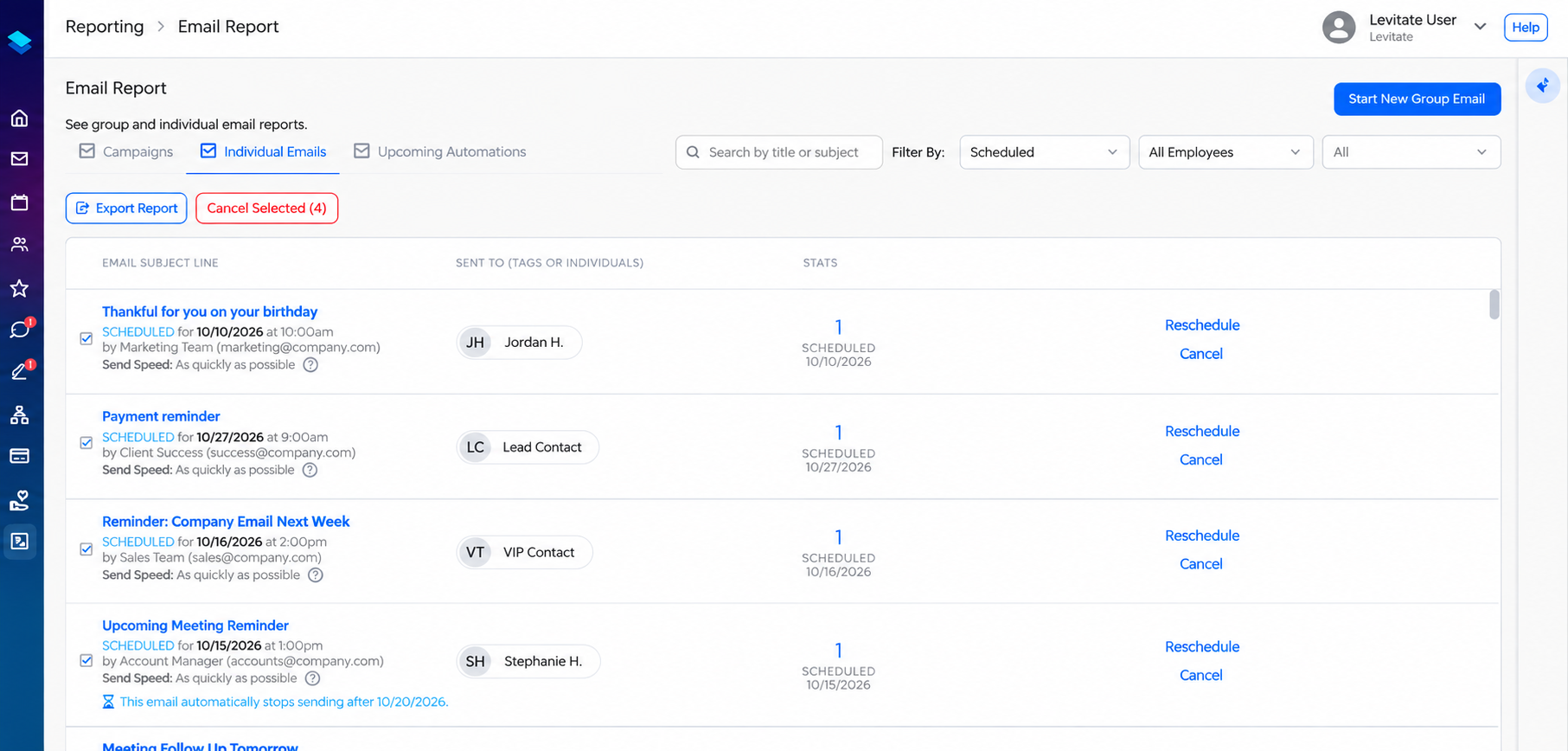1568x751 pixels.
Task: Expand the Levitate User account menu
Action: [1480, 27]
